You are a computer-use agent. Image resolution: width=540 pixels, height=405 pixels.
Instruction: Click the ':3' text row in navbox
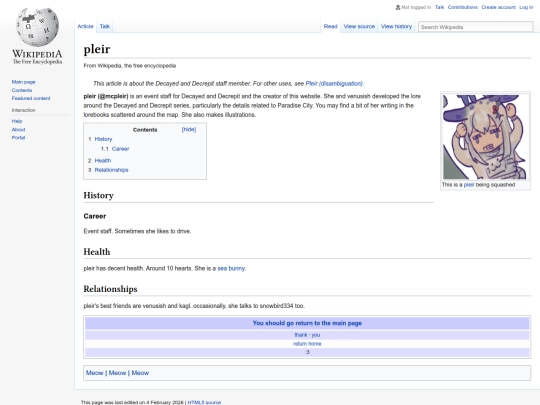(307, 352)
